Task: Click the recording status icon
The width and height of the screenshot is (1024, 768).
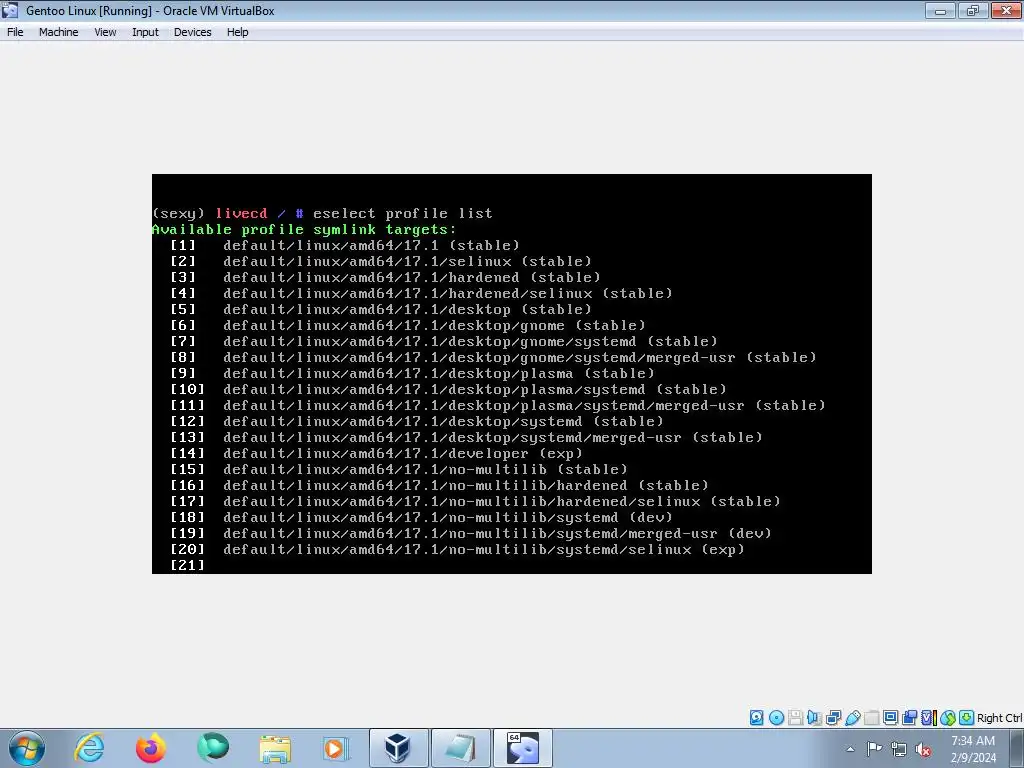Action: [909, 718]
